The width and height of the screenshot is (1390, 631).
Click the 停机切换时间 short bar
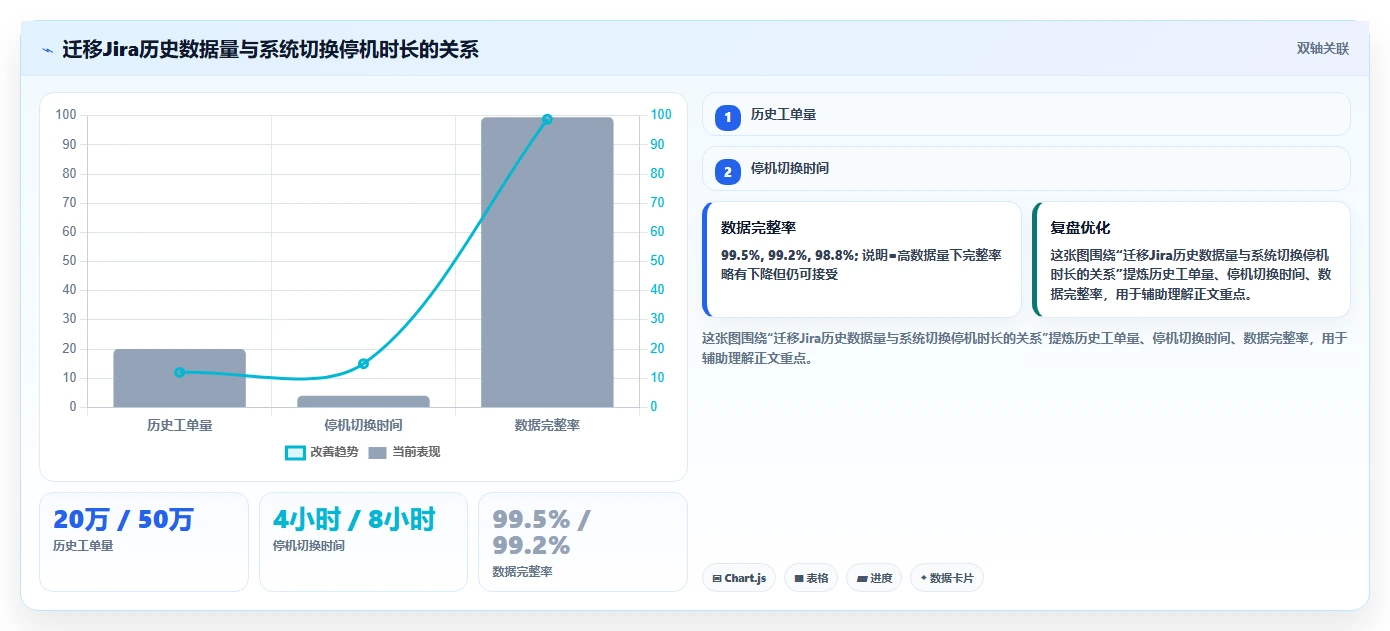tap(363, 401)
